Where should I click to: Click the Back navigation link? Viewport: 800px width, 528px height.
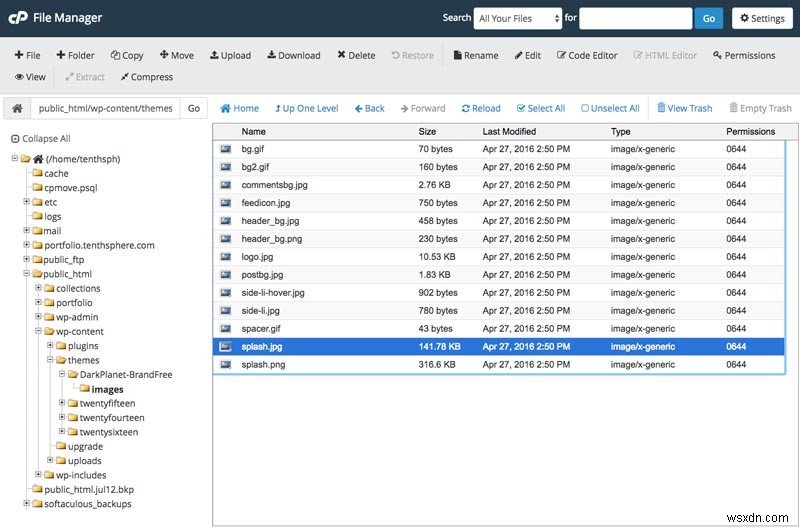pos(369,108)
